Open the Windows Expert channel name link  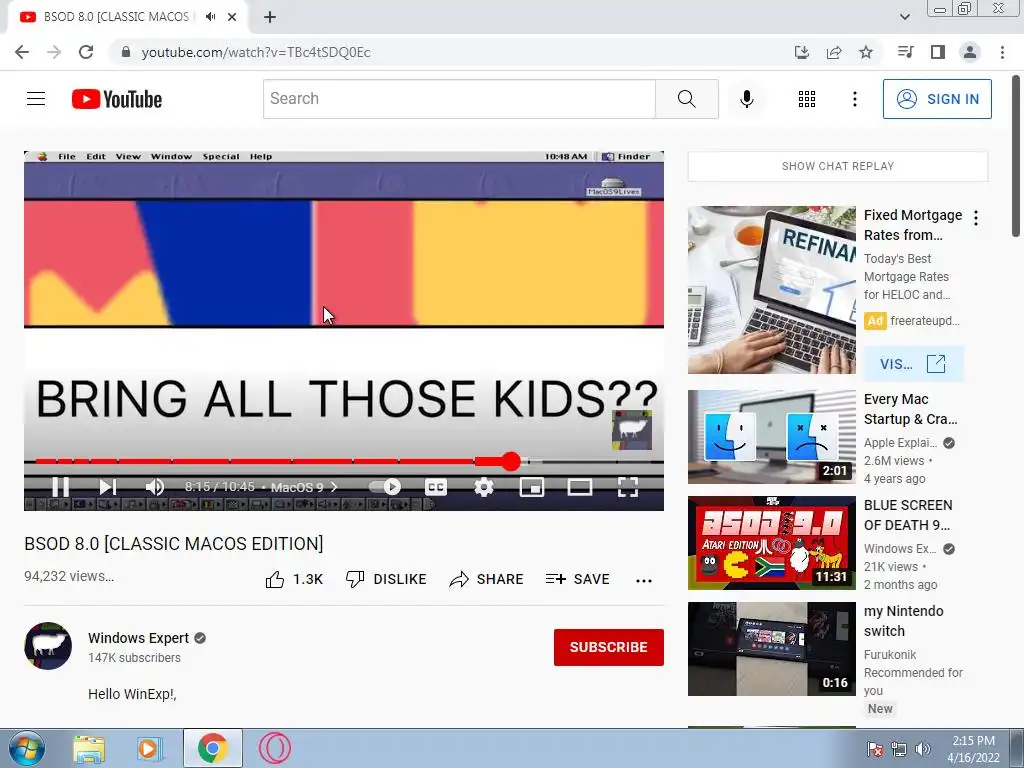point(138,638)
